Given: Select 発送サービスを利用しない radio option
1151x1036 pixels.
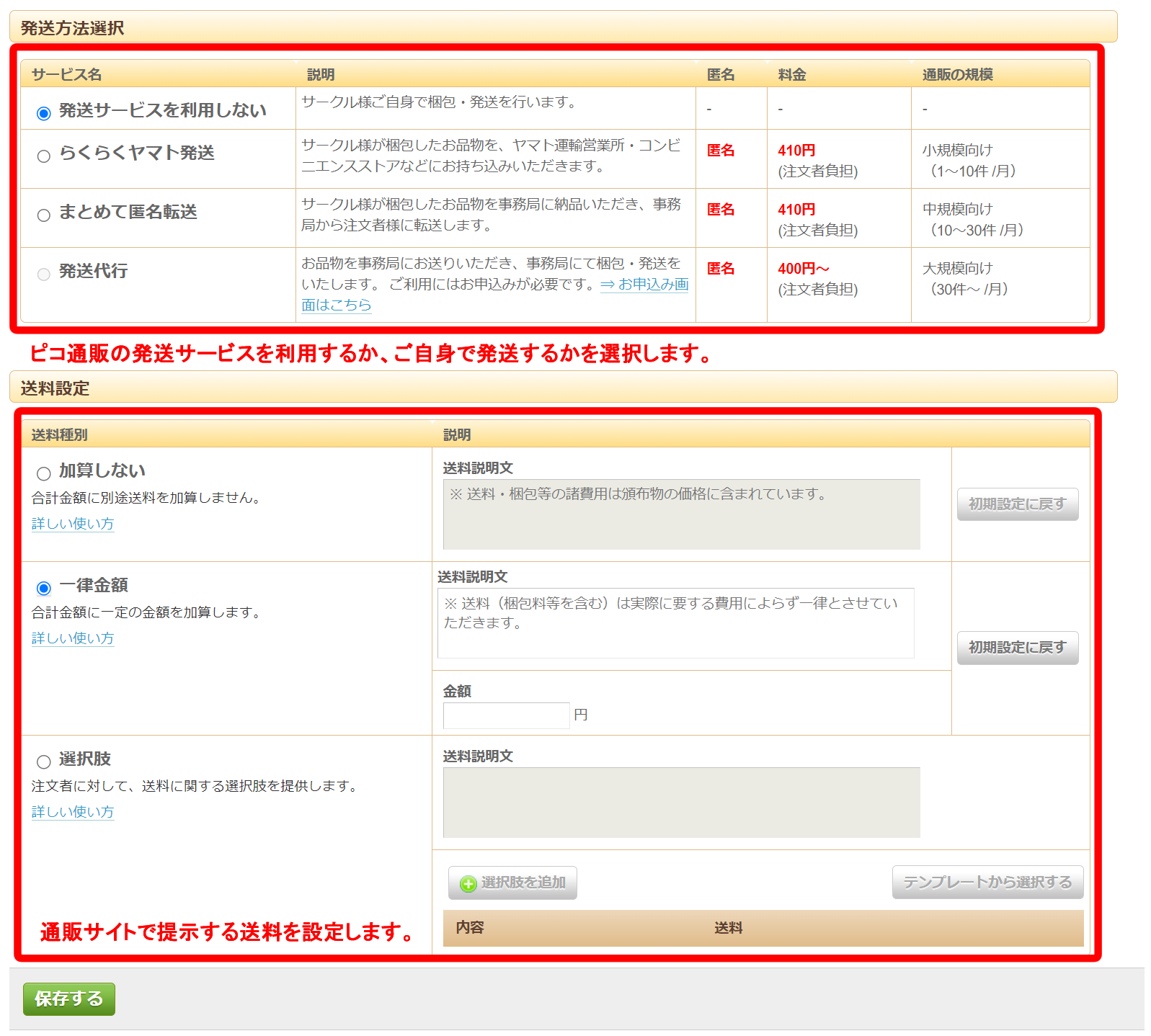Looking at the screenshot, I should [x=44, y=113].
